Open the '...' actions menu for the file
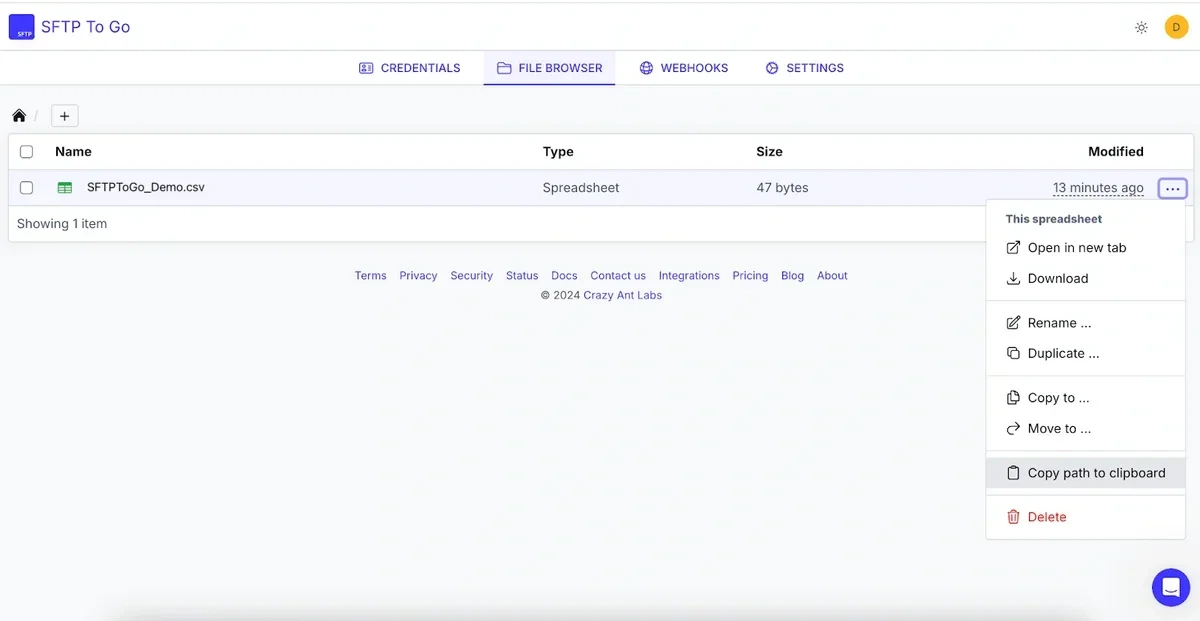The width and height of the screenshot is (1200, 621). point(1172,187)
